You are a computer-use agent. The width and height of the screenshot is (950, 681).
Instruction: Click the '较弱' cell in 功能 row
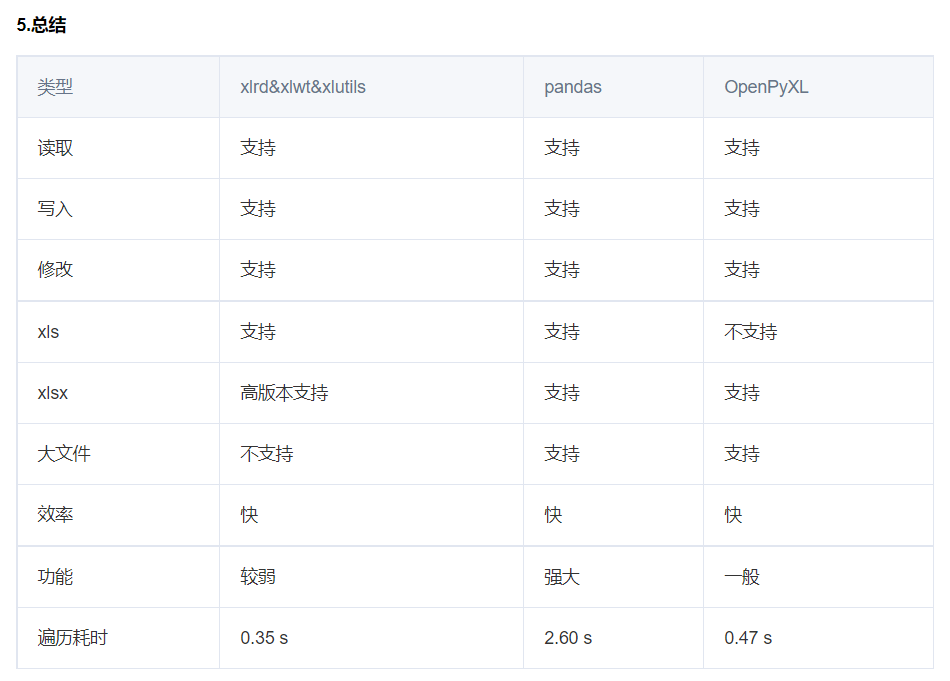[x=258, y=577]
